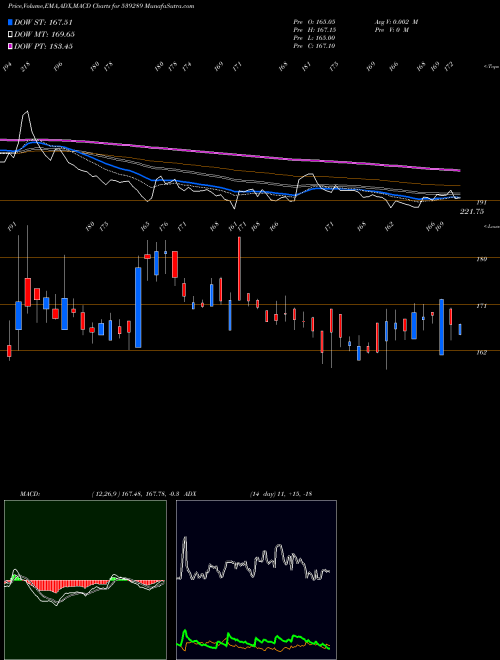This screenshot has height=660, width=500.
Task: Open the ADX indicator chart panel
Action: coord(256,580)
